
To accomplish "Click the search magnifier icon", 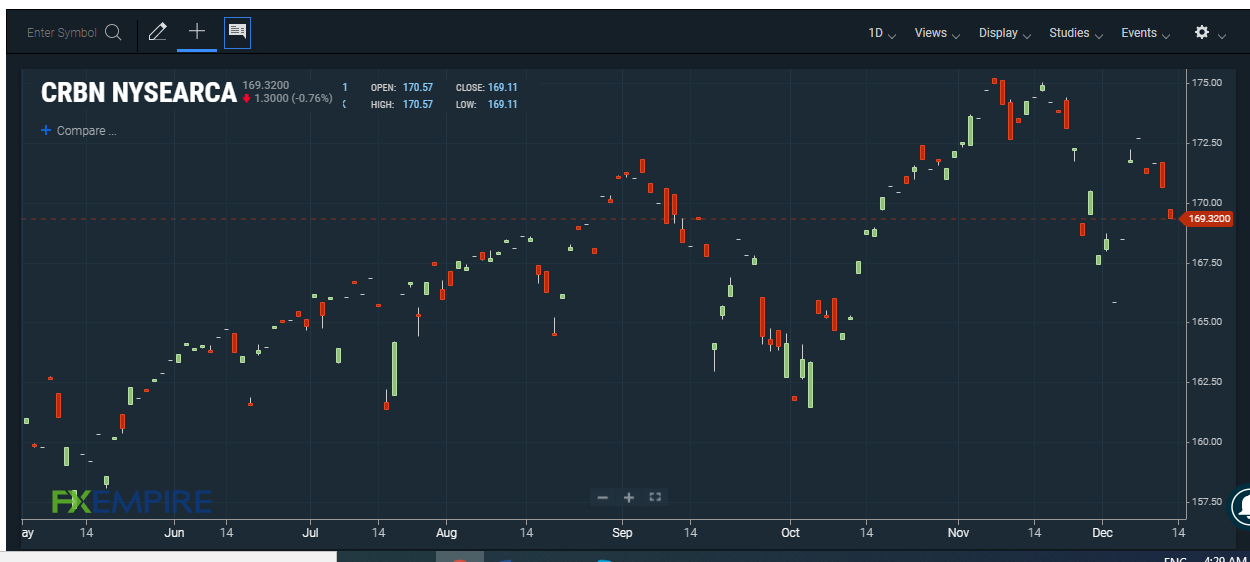I will (113, 33).
